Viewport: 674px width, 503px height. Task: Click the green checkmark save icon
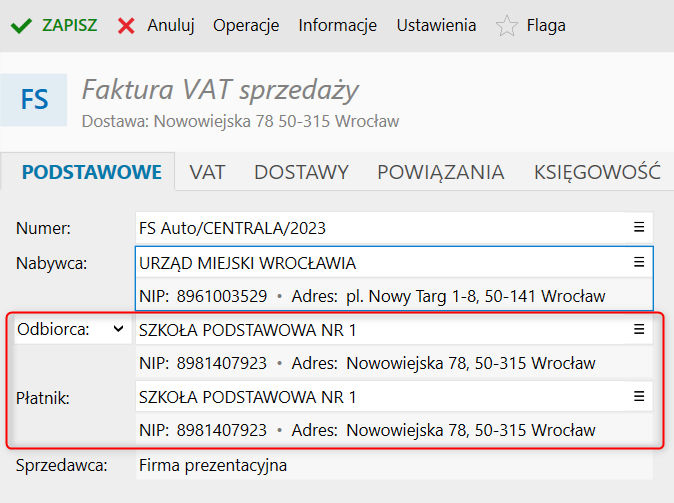coord(21,26)
